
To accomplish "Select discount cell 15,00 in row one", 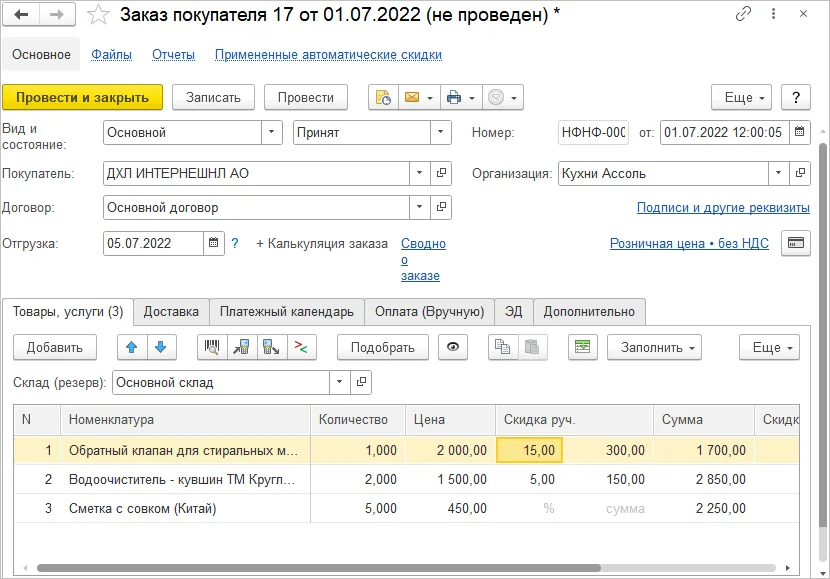I will [529, 450].
